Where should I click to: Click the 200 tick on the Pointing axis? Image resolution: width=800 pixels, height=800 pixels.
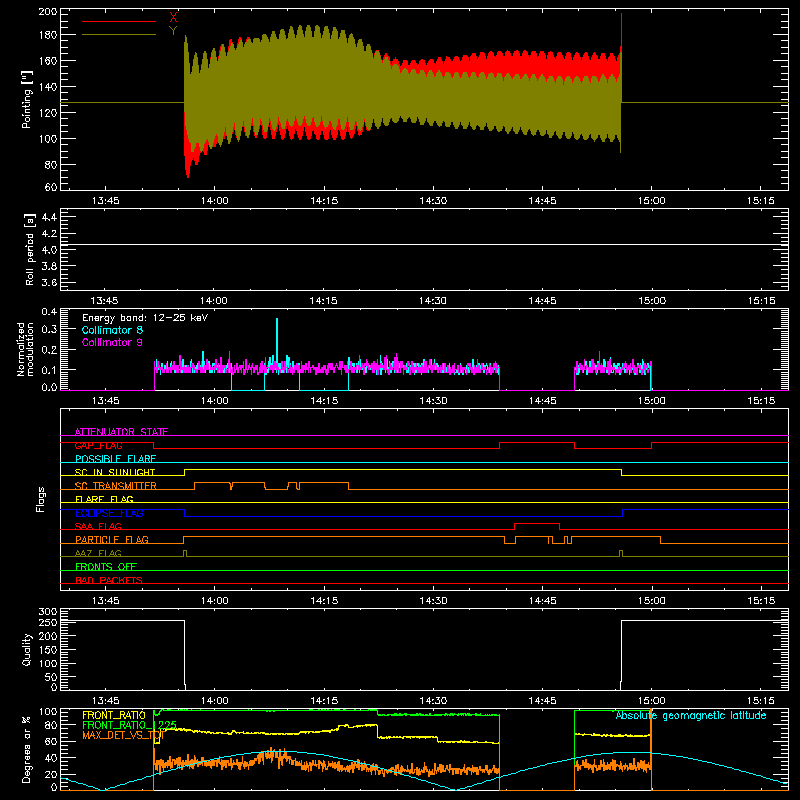click(48, 12)
